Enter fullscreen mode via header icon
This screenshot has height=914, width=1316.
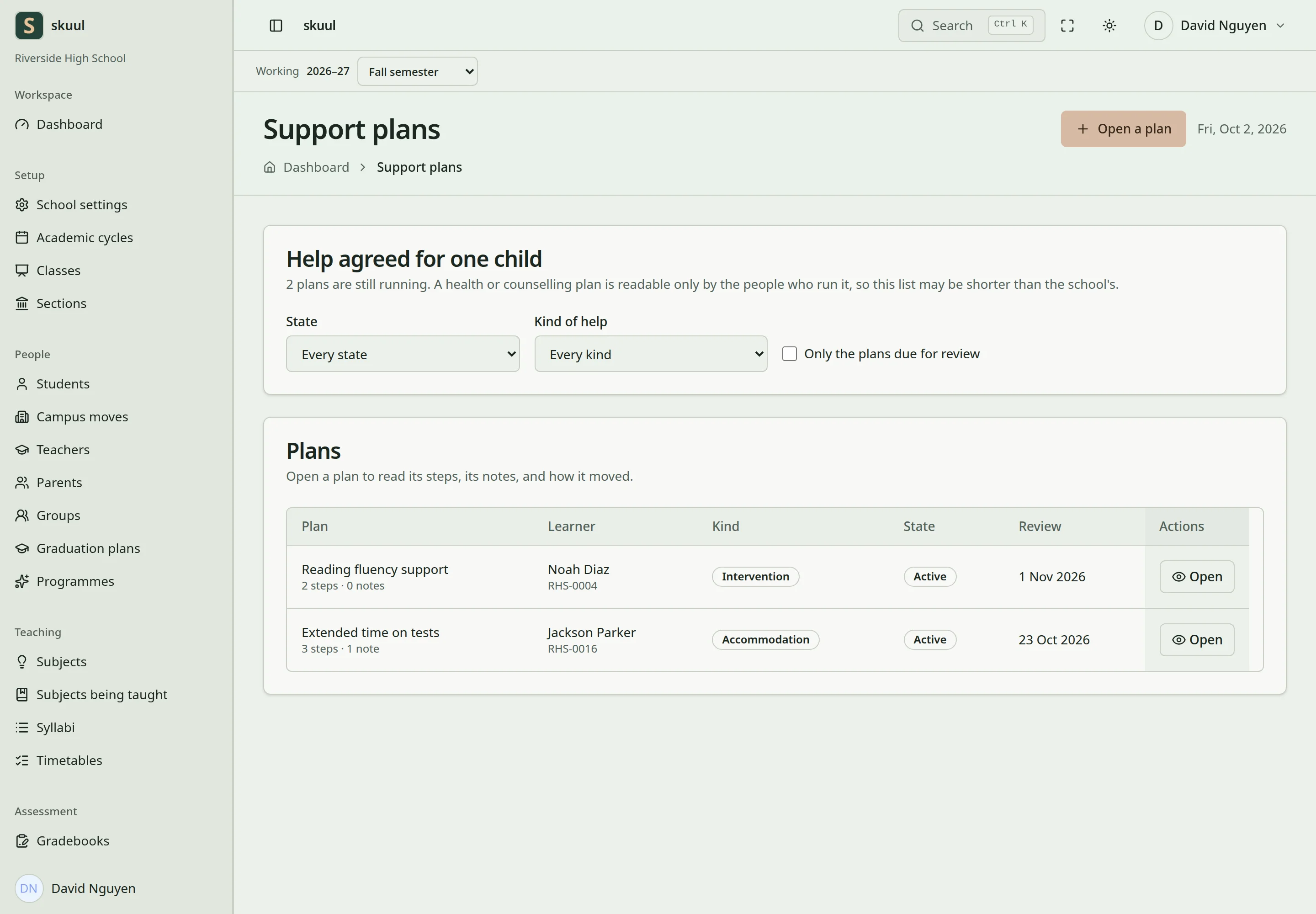[x=1067, y=26]
